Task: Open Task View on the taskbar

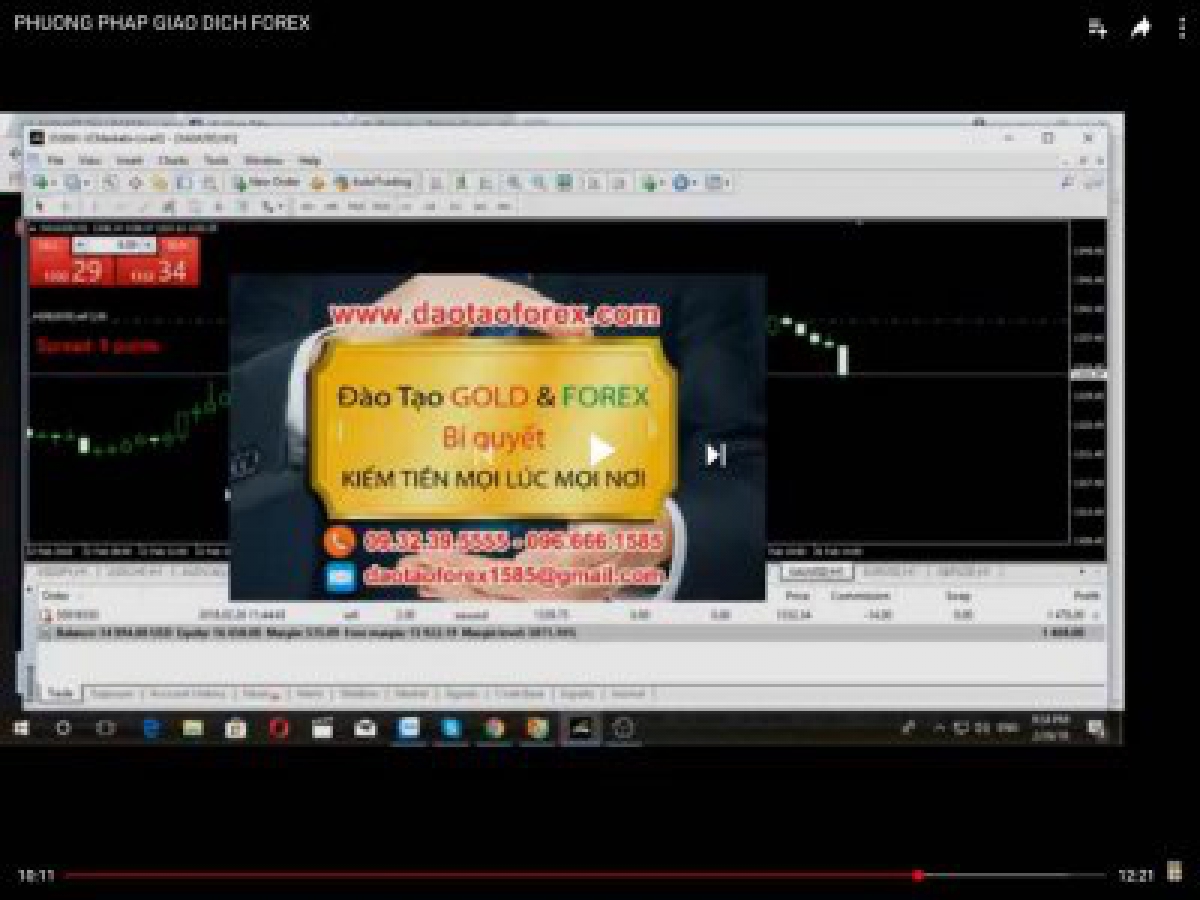Action: tap(105, 729)
